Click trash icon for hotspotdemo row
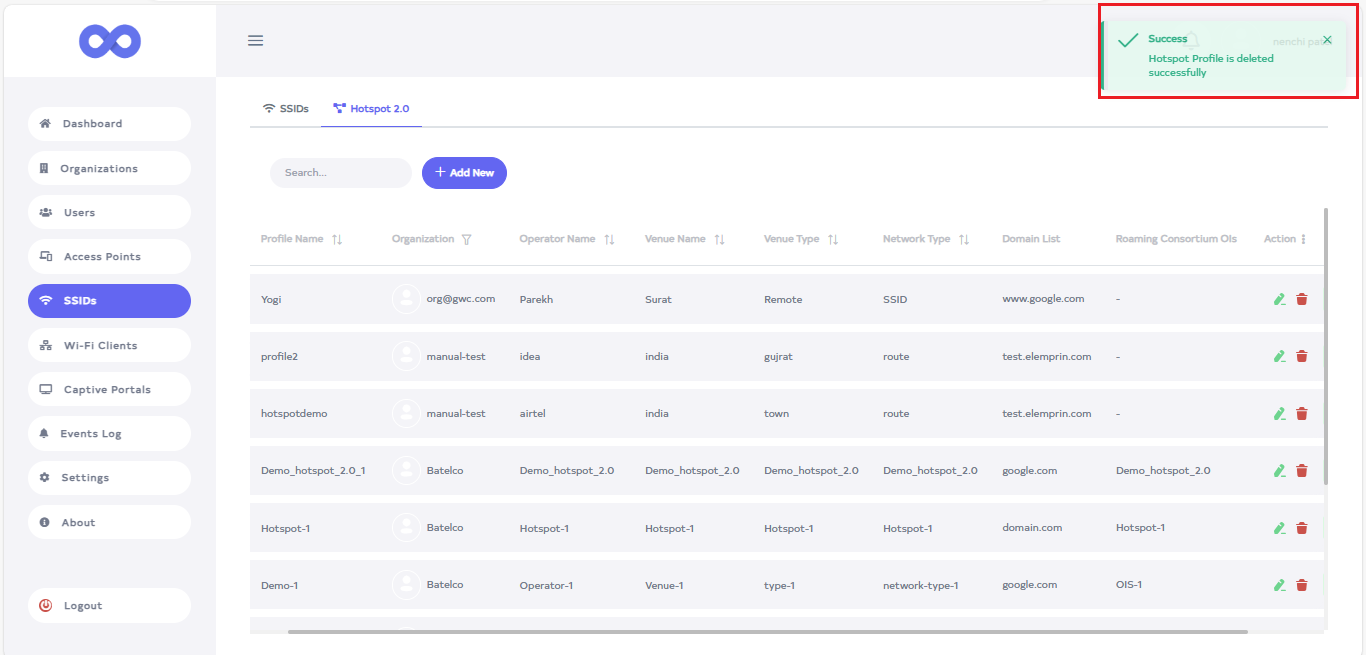The width and height of the screenshot is (1366, 655). [x=1301, y=413]
